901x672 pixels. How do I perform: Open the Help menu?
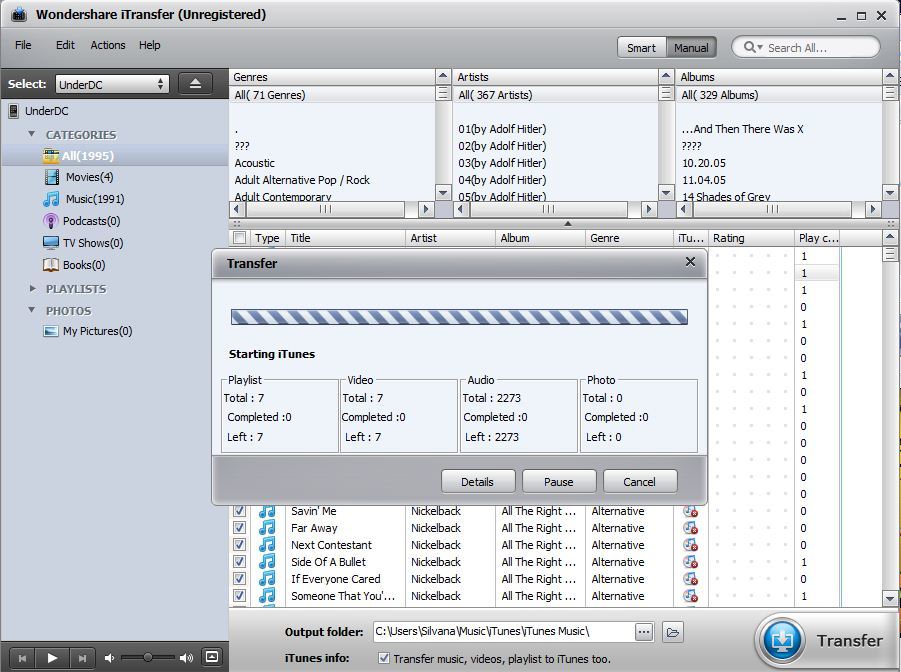[149, 45]
